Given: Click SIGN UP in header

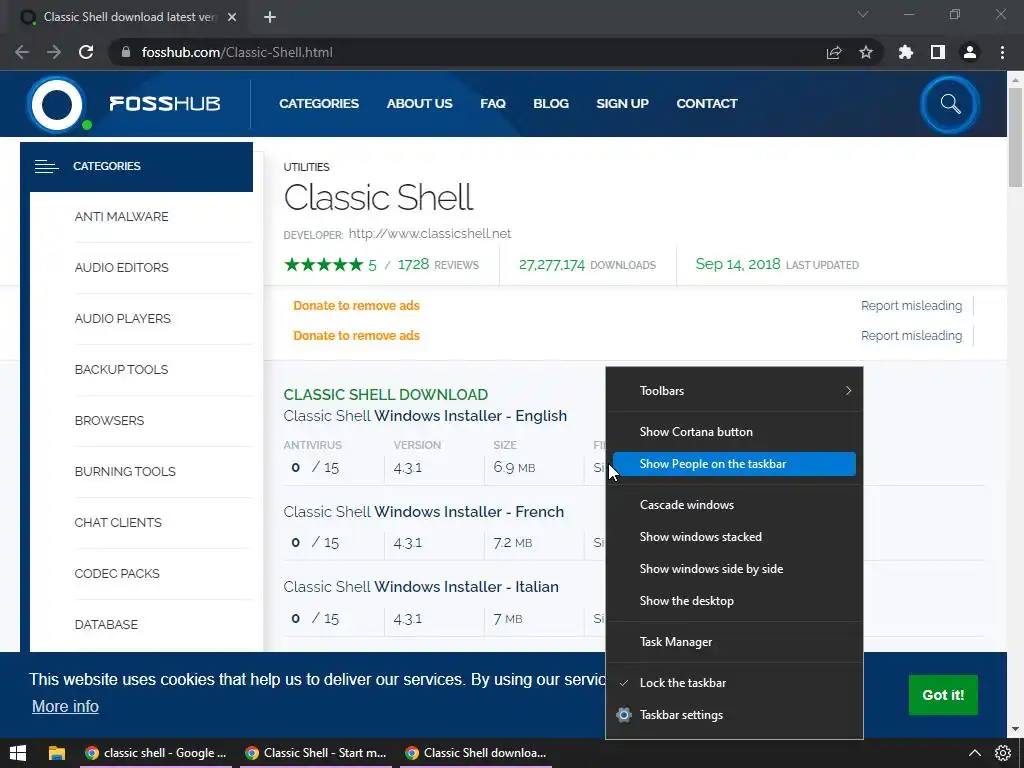Looking at the screenshot, I should [x=622, y=103].
